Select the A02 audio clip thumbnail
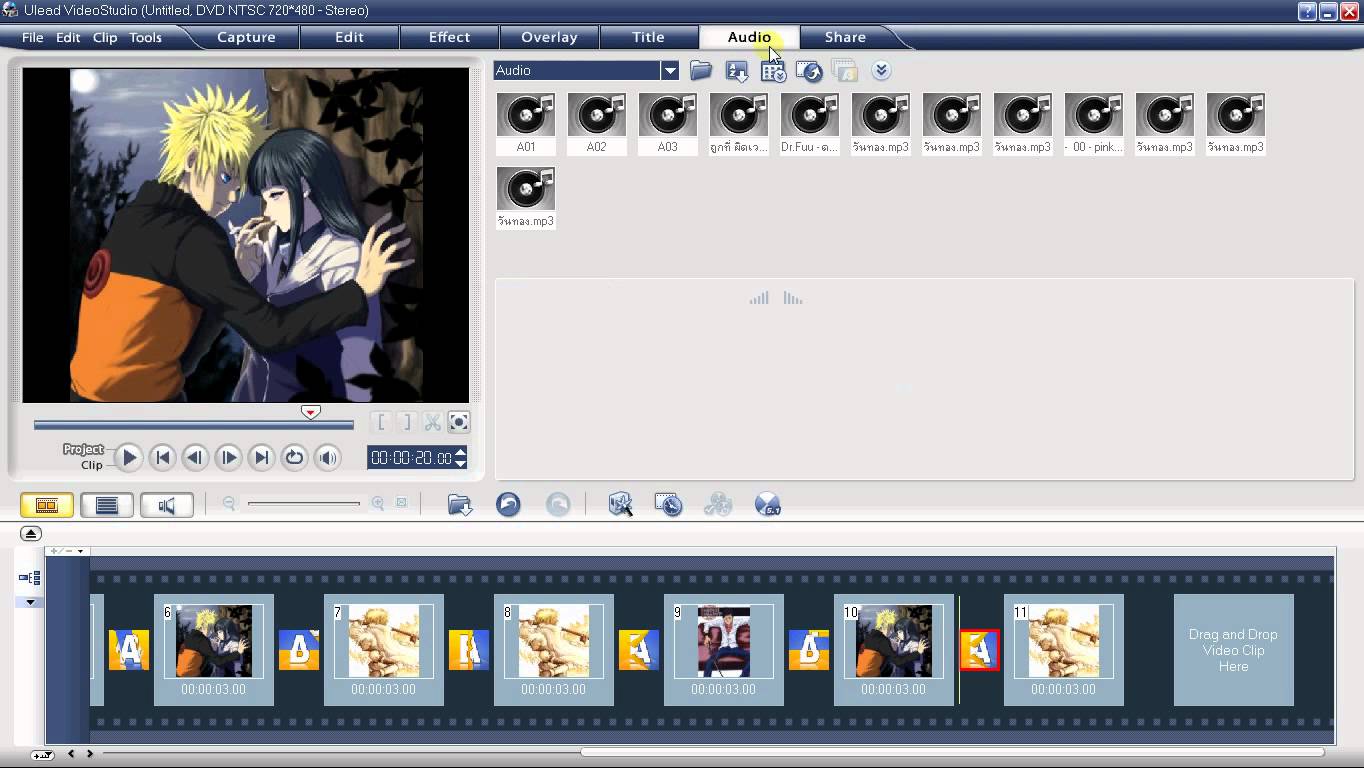 point(597,123)
